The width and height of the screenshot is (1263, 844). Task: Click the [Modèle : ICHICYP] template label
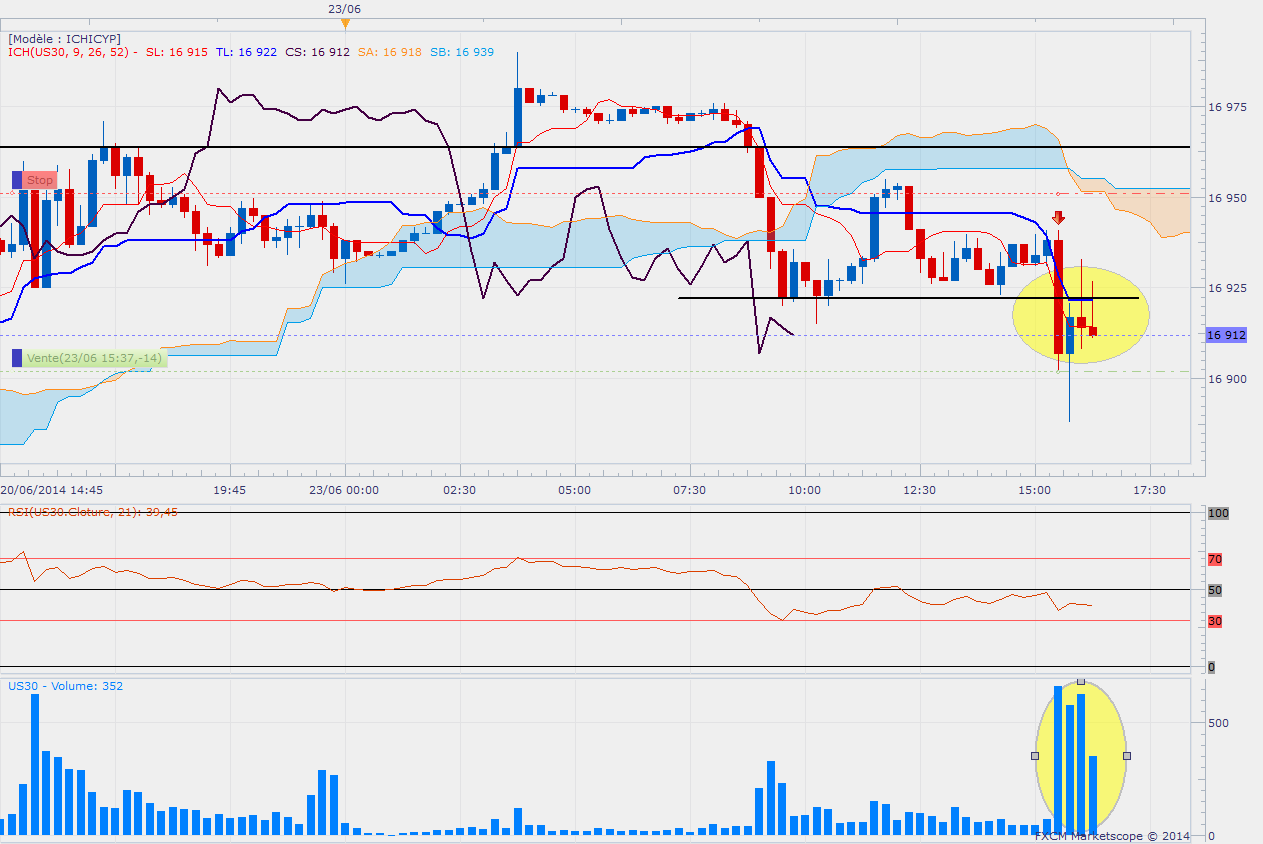64,39
